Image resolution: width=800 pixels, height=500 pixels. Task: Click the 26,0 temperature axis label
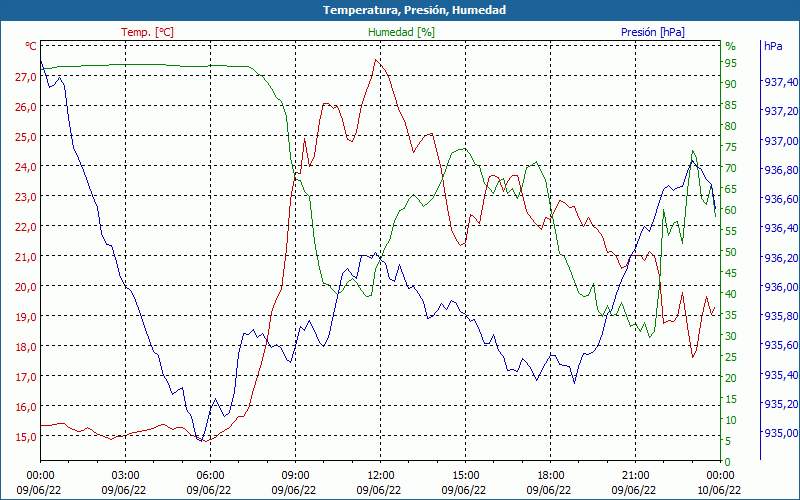(26, 107)
